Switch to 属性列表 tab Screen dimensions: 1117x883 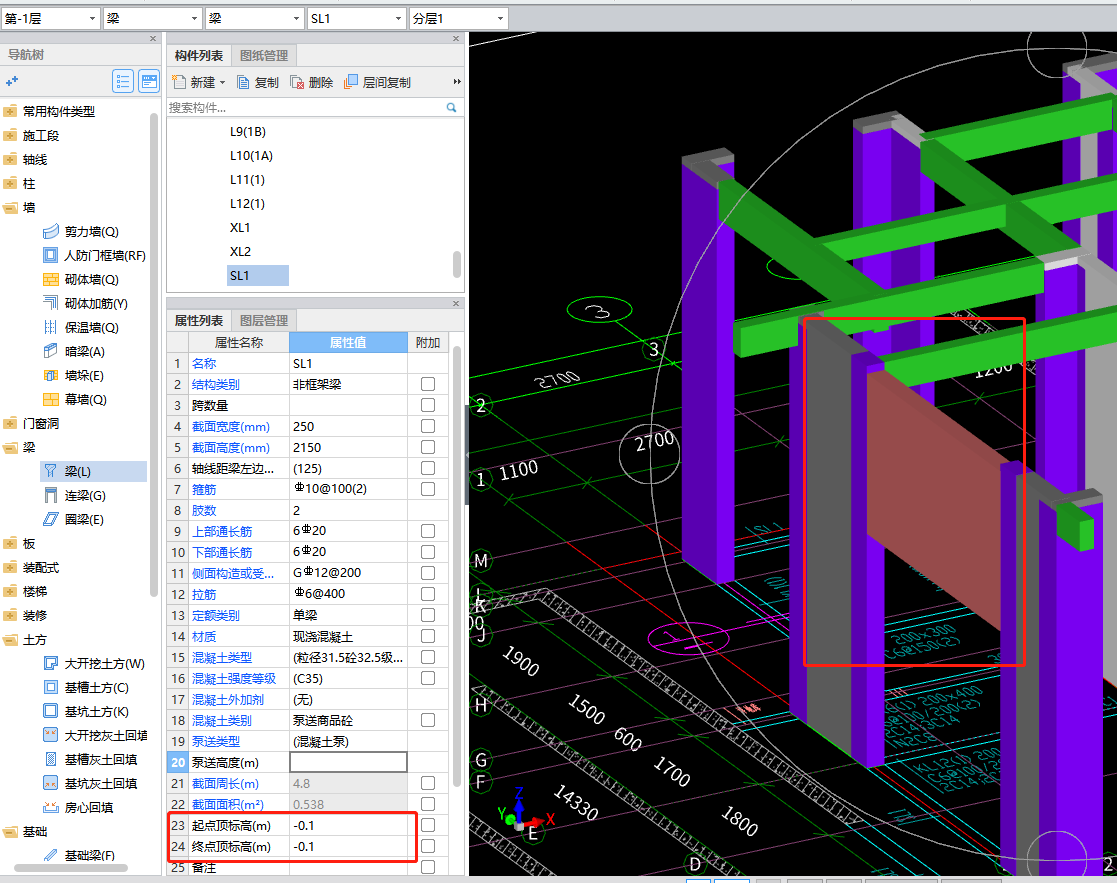(x=199, y=320)
